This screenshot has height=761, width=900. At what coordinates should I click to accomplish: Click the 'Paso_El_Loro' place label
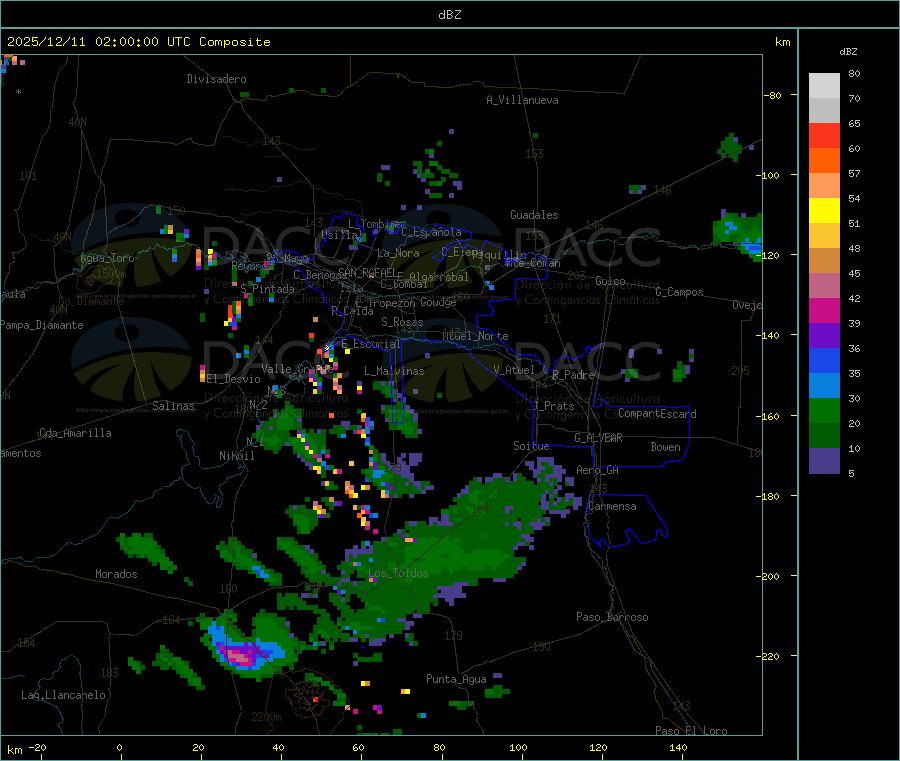tap(691, 731)
